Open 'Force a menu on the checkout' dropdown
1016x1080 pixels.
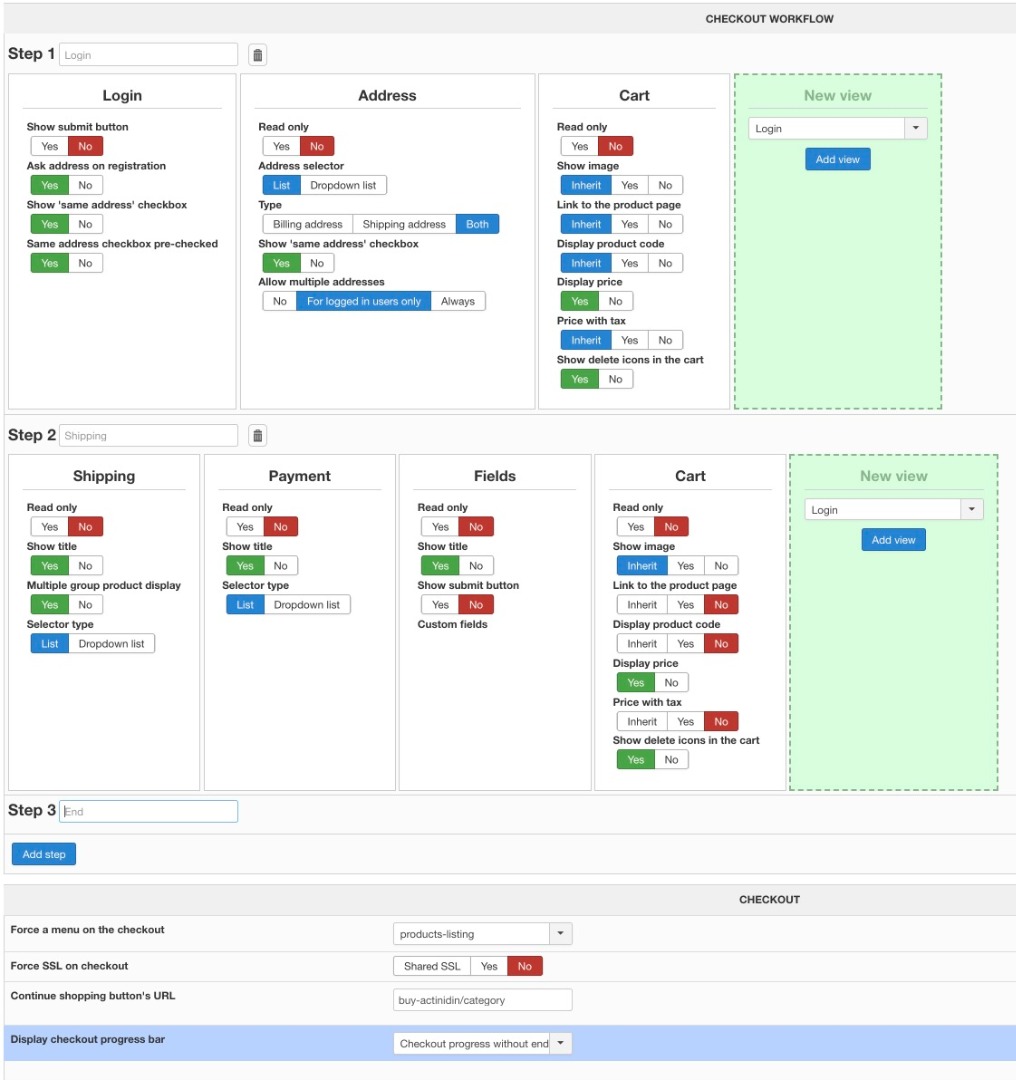pos(482,934)
